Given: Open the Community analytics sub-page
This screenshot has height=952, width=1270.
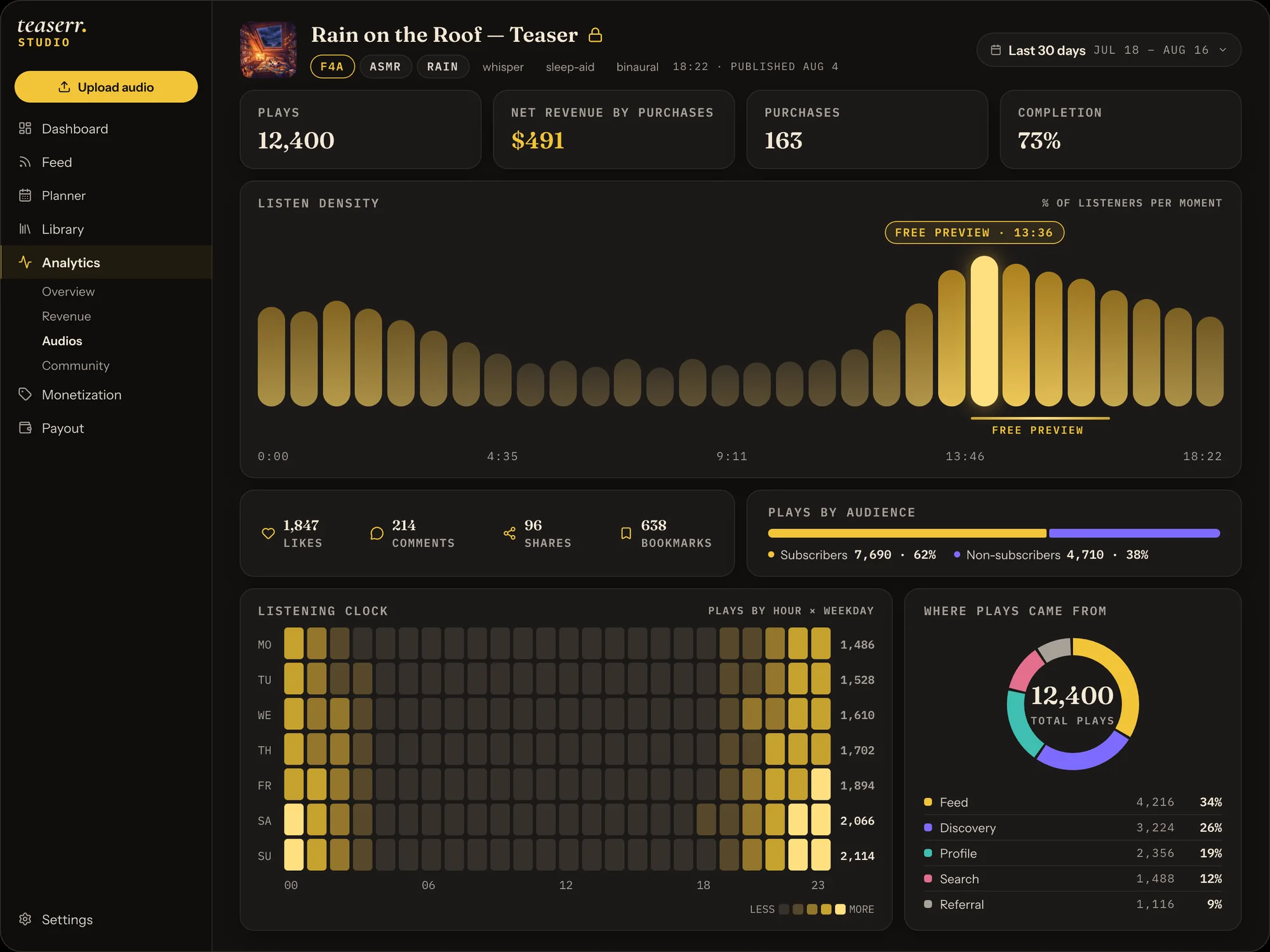Looking at the screenshot, I should (76, 366).
